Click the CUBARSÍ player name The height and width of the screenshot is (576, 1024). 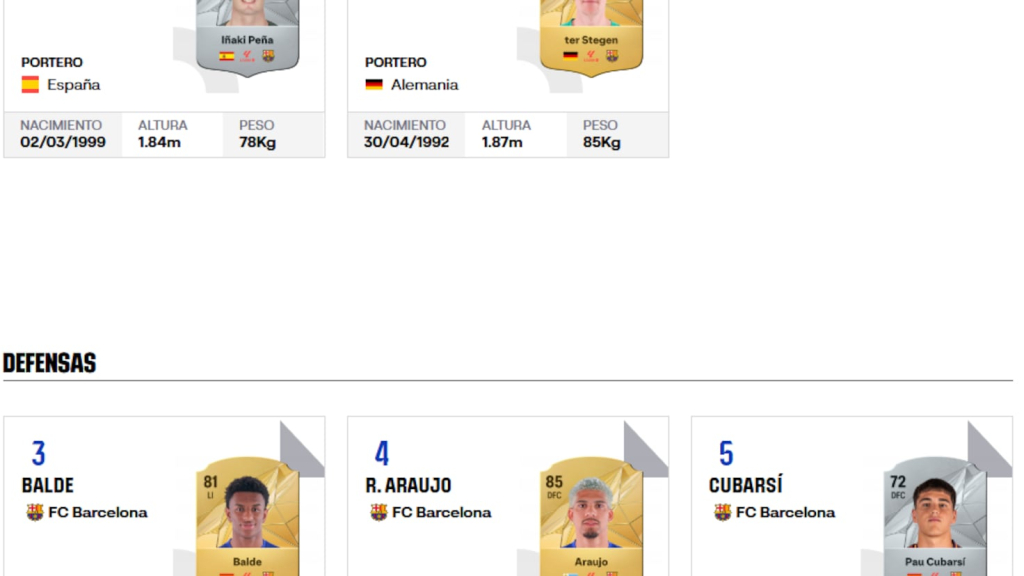pyautogui.click(x=745, y=485)
